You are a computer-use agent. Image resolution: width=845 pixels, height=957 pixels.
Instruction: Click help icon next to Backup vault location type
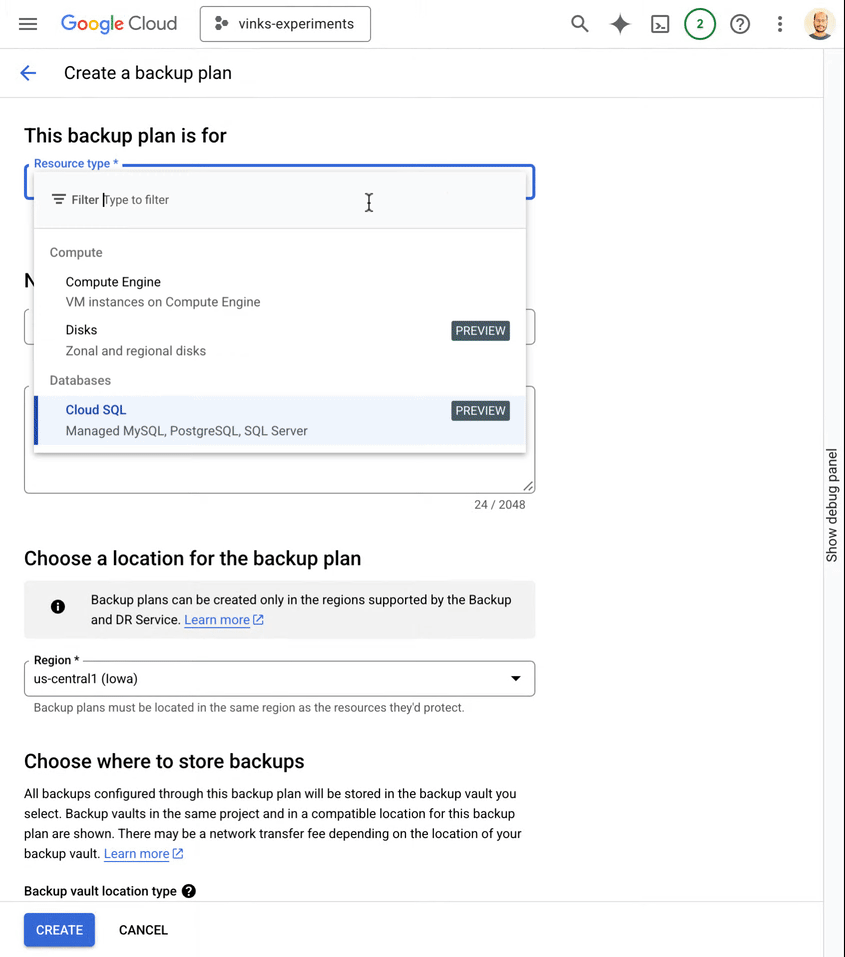click(x=189, y=891)
